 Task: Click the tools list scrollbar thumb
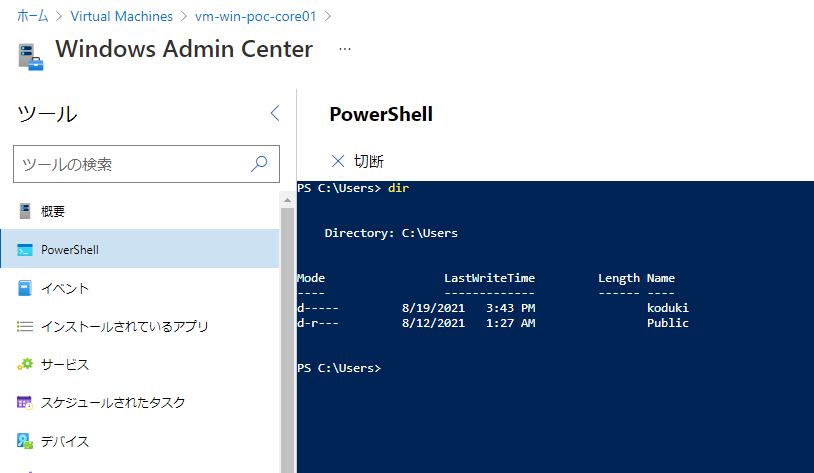click(288, 340)
